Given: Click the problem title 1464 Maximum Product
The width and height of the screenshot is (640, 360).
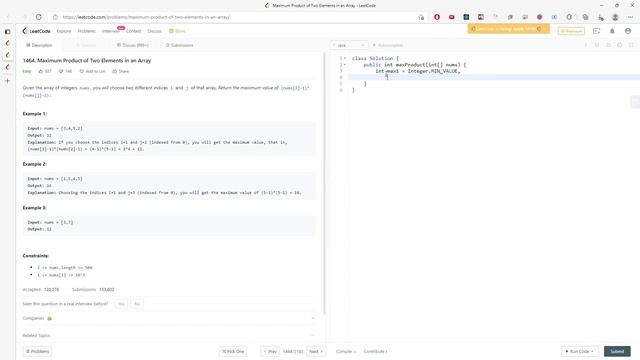Looking at the screenshot, I should tap(87, 60).
